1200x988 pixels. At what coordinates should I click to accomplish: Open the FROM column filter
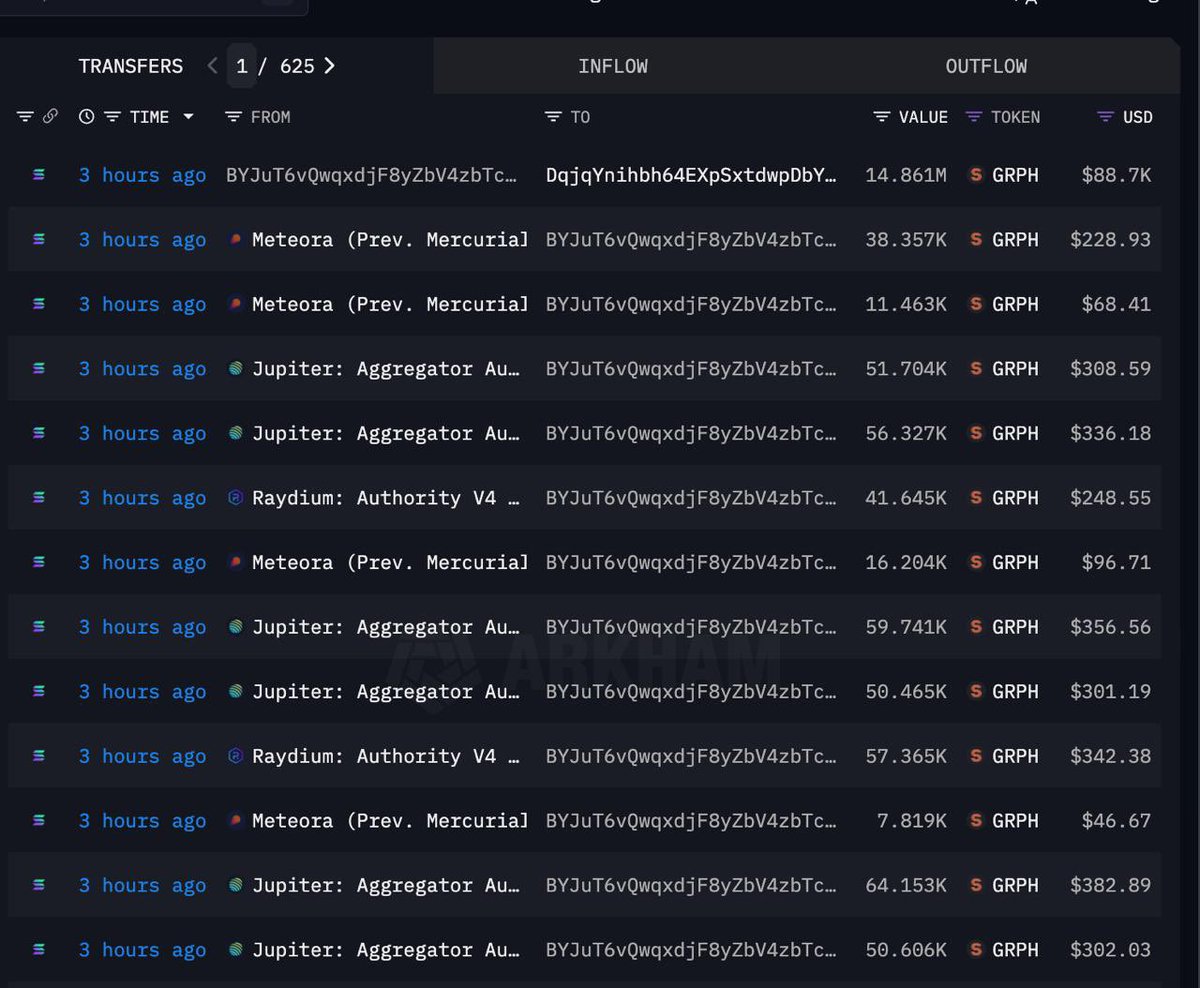[234, 117]
